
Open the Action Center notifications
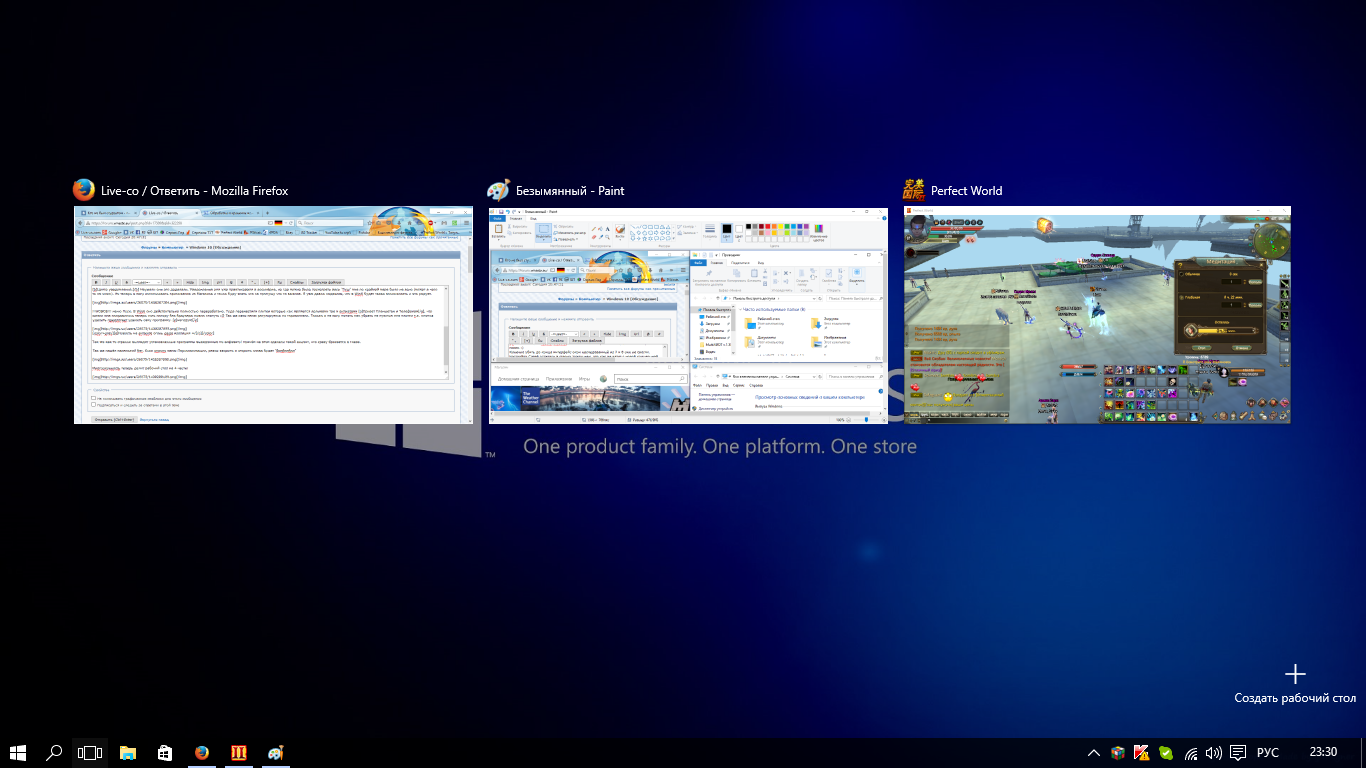coord(1238,753)
